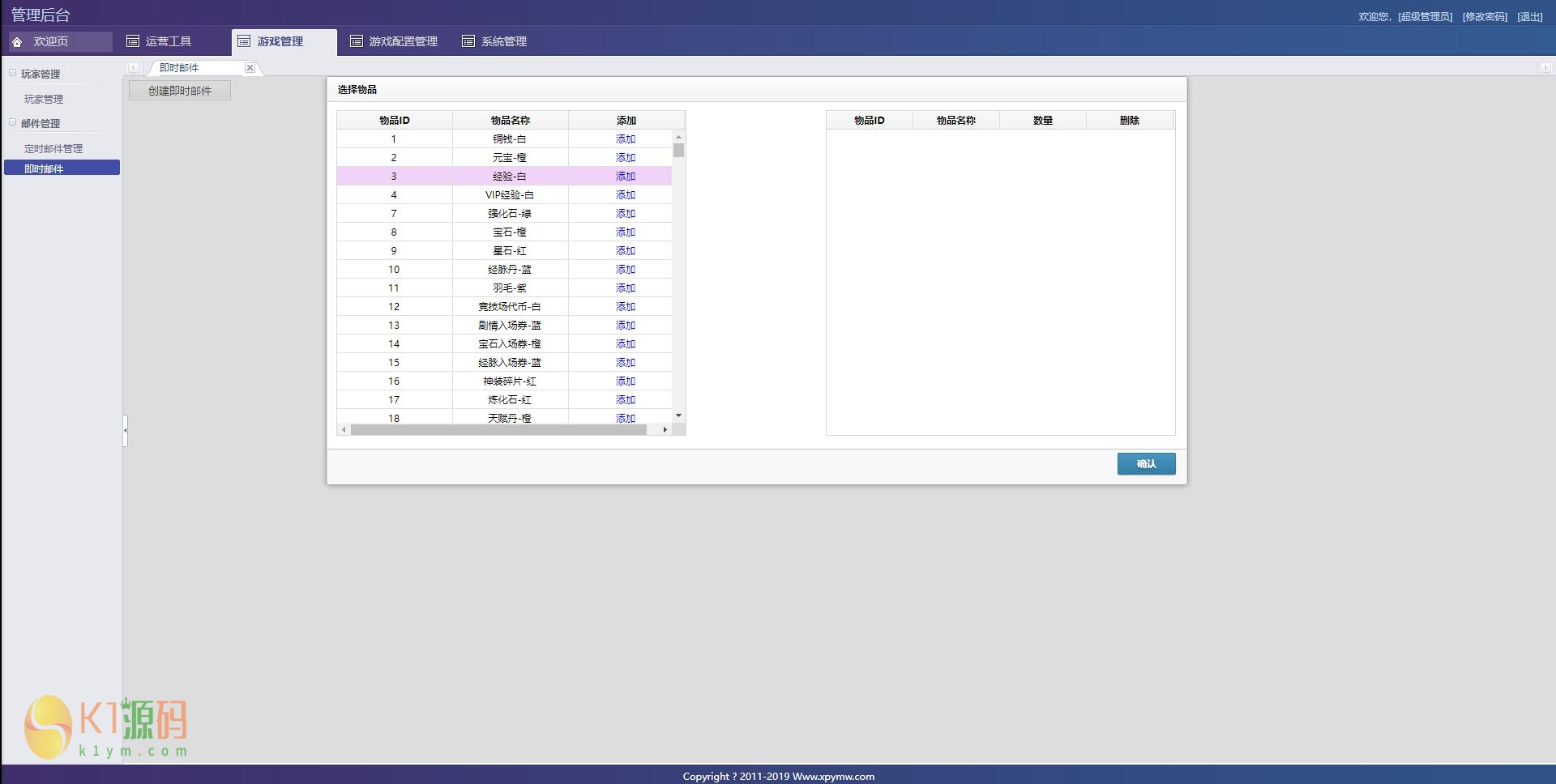Click the item list horizontal scrollbar thumb
The height and width of the screenshot is (784, 1556).
[x=498, y=430]
